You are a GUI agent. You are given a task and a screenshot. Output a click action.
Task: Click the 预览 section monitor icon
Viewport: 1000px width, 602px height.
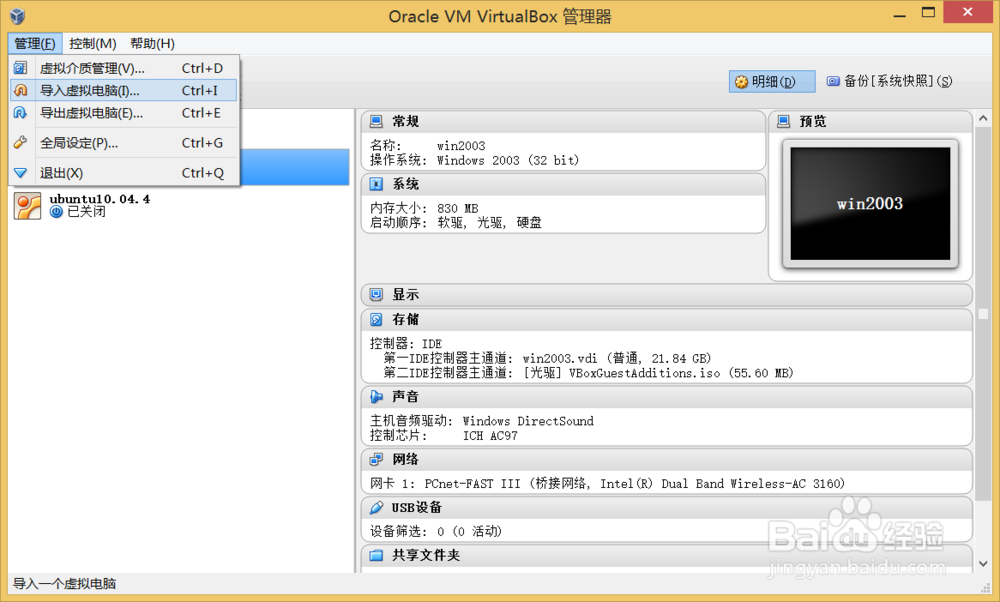pos(784,121)
